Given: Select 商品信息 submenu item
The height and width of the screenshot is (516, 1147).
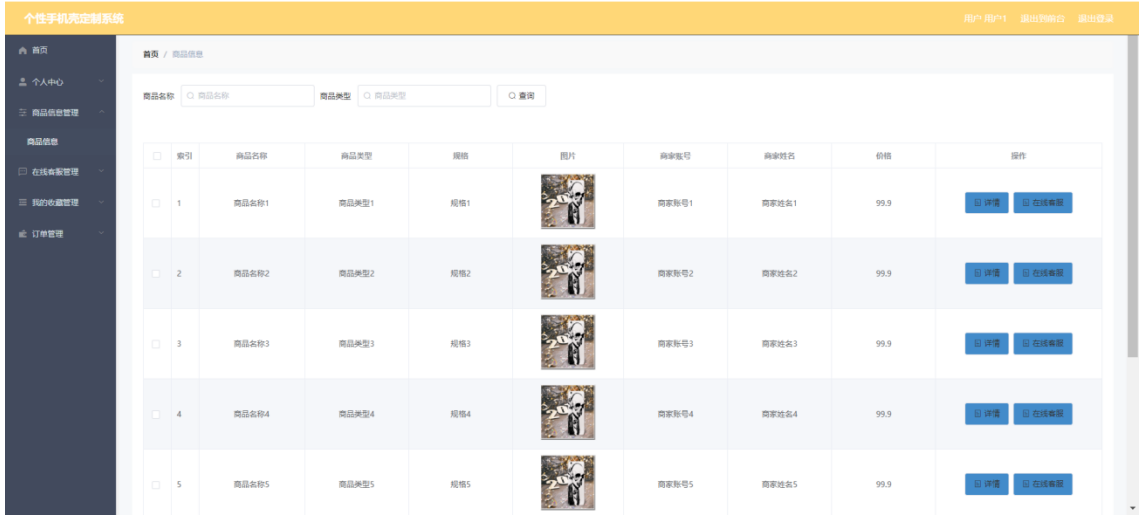Looking at the screenshot, I should (x=61, y=142).
